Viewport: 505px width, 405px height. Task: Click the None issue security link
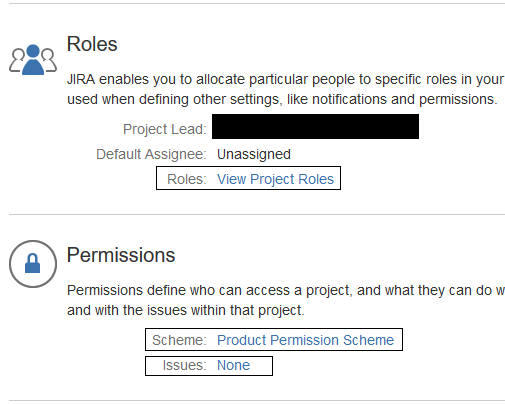(233, 365)
